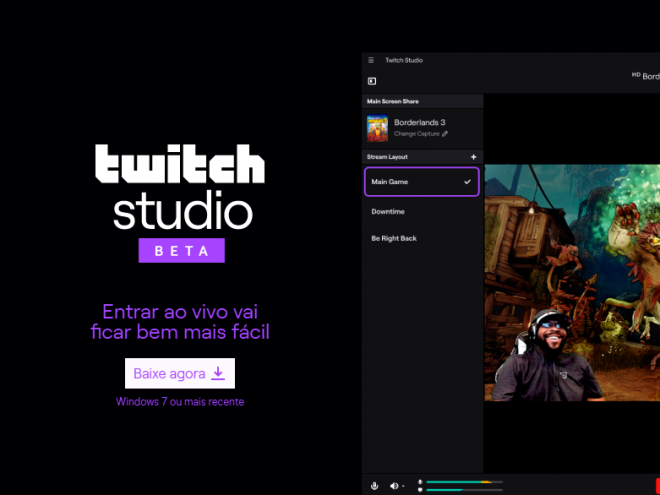Click the download arrow icon
The image size is (660, 495).
coord(218,373)
